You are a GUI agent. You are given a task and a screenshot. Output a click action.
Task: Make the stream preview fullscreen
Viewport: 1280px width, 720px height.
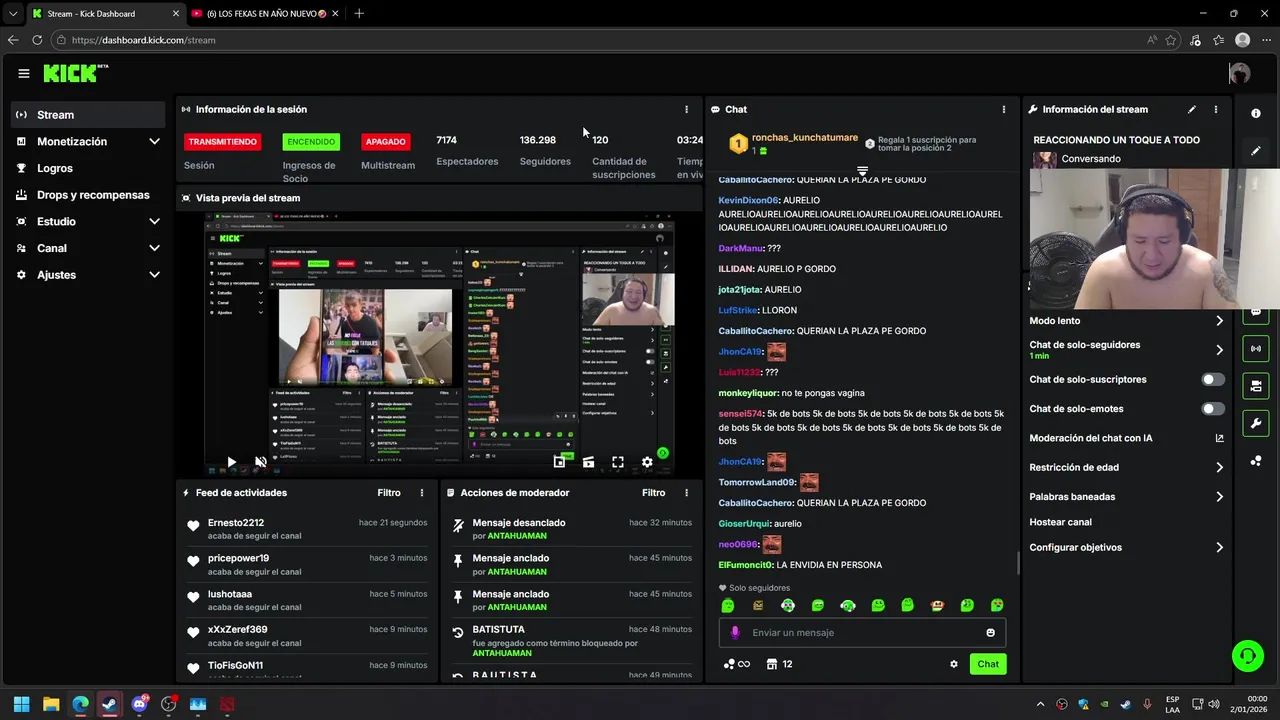click(618, 462)
